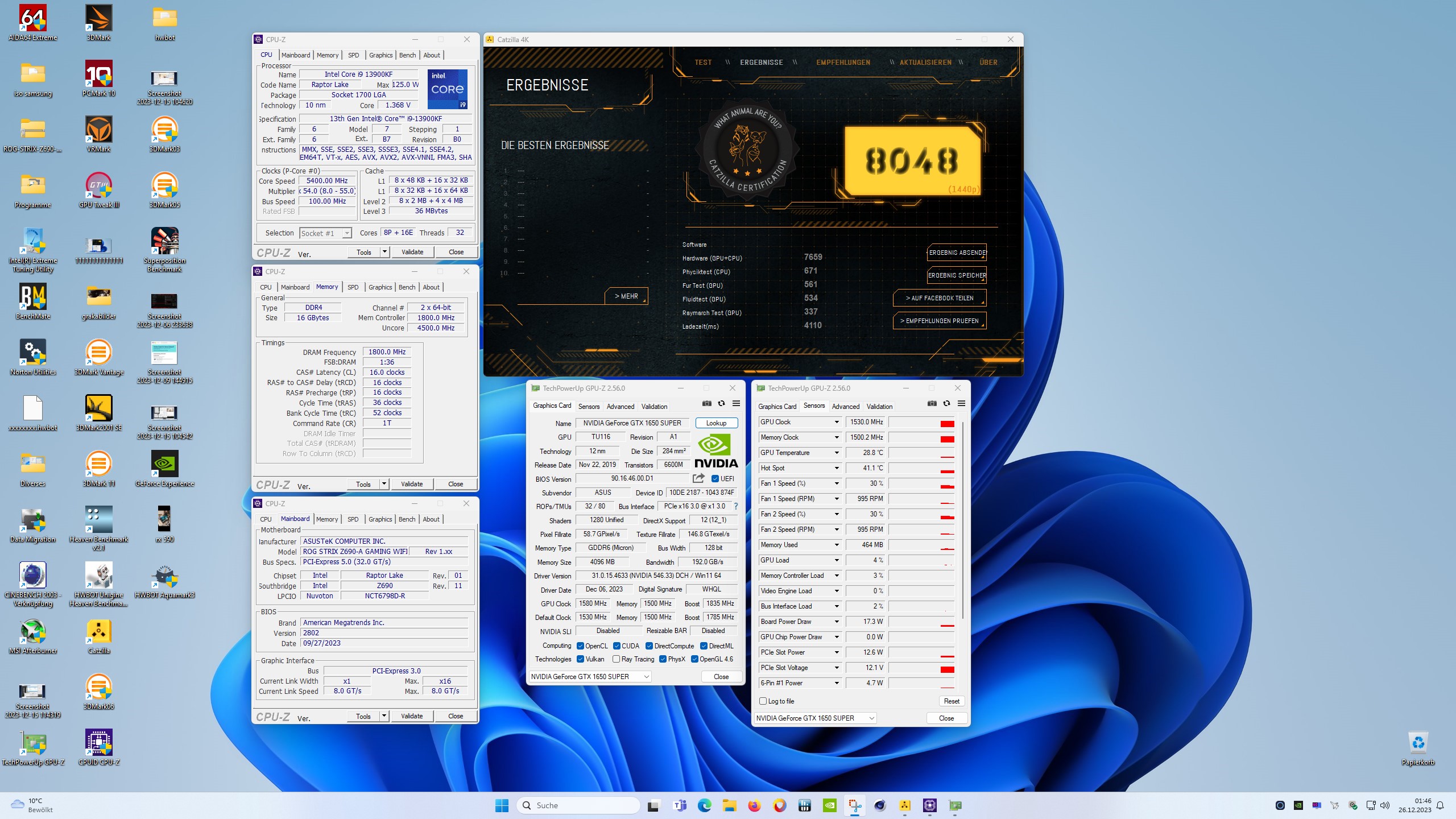Click Validate in the top CPU-Z window
1456x819 pixels.
coord(412,252)
